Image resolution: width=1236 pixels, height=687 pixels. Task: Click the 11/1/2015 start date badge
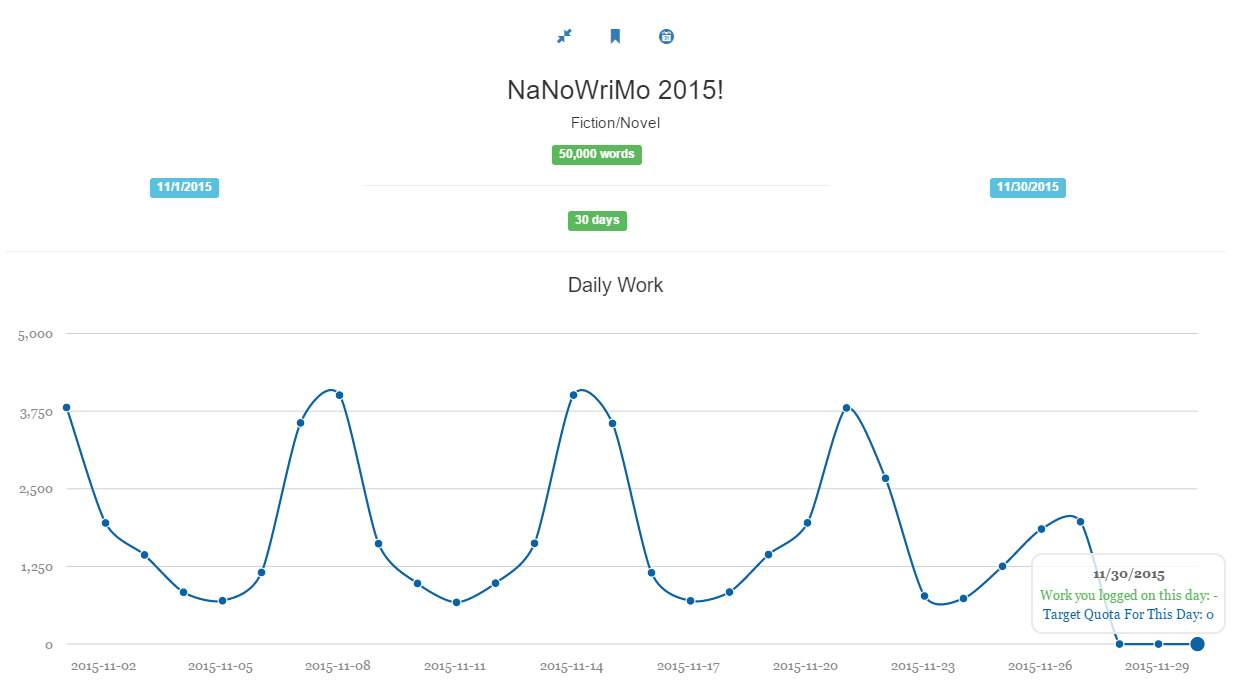point(184,187)
